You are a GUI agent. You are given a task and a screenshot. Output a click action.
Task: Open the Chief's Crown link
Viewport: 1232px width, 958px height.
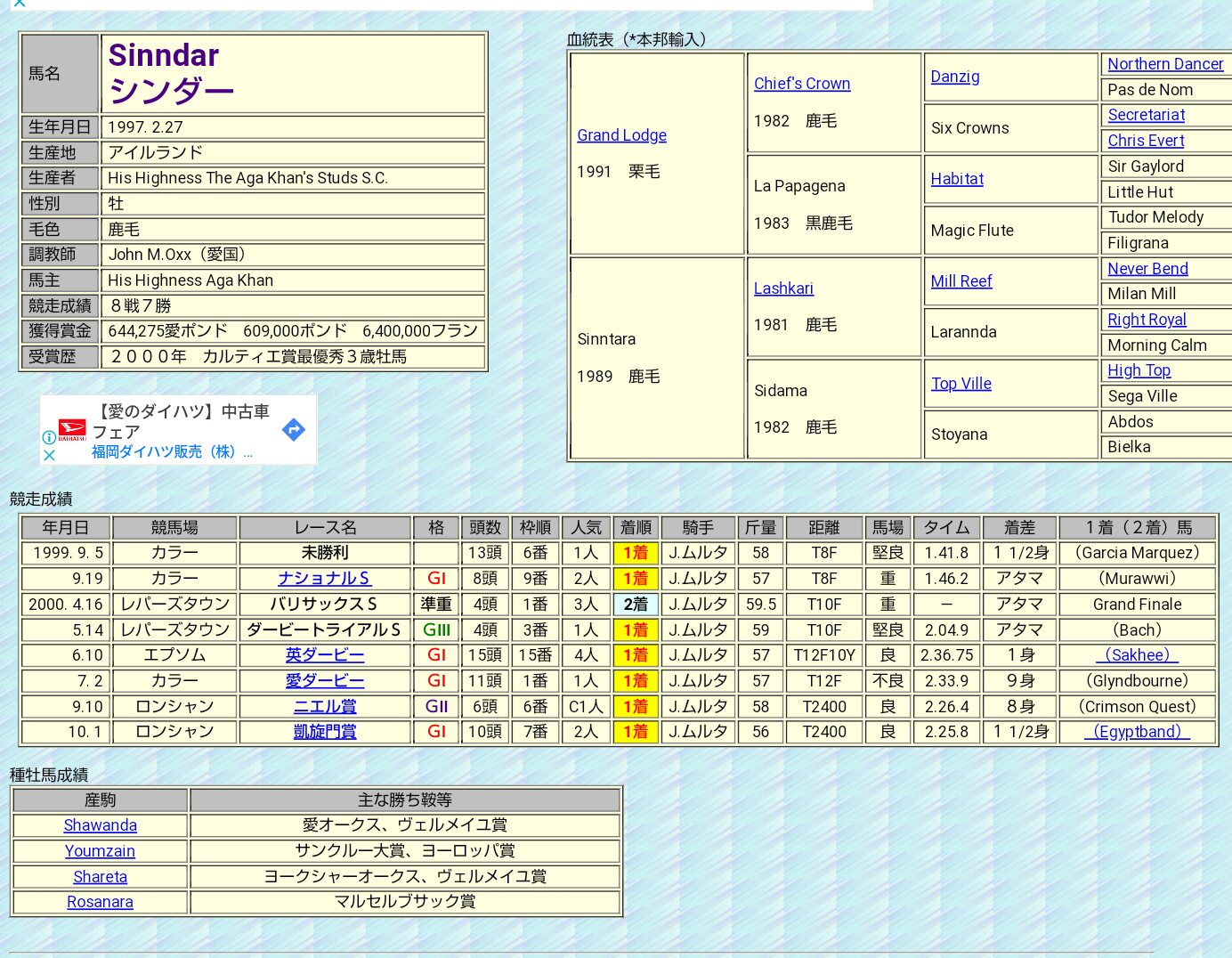pos(801,84)
